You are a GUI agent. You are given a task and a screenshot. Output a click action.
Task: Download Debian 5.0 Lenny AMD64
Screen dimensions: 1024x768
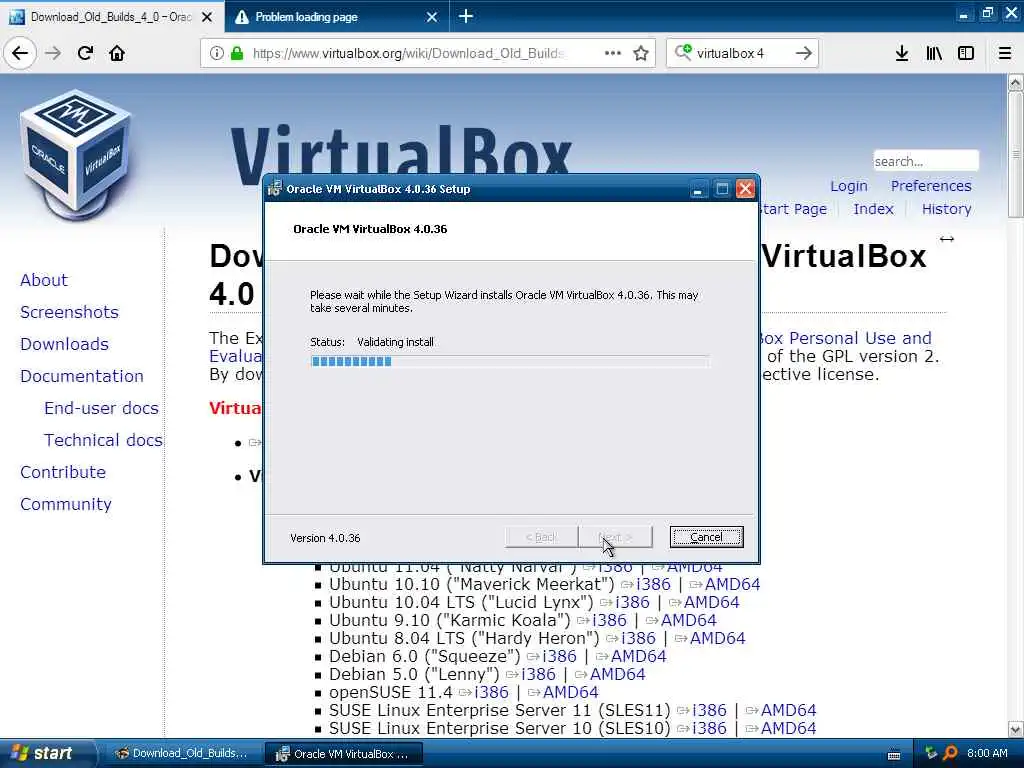(x=617, y=674)
